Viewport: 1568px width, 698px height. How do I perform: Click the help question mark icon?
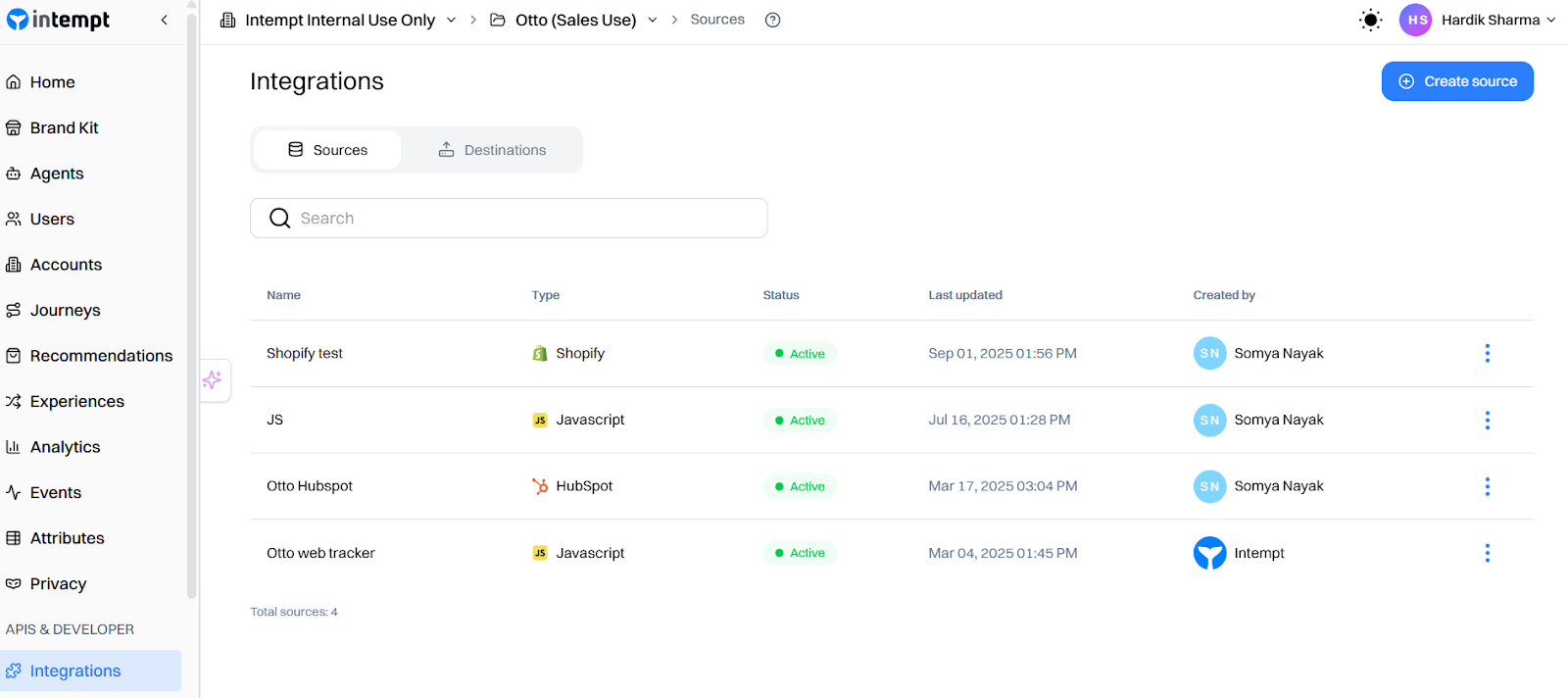773,20
